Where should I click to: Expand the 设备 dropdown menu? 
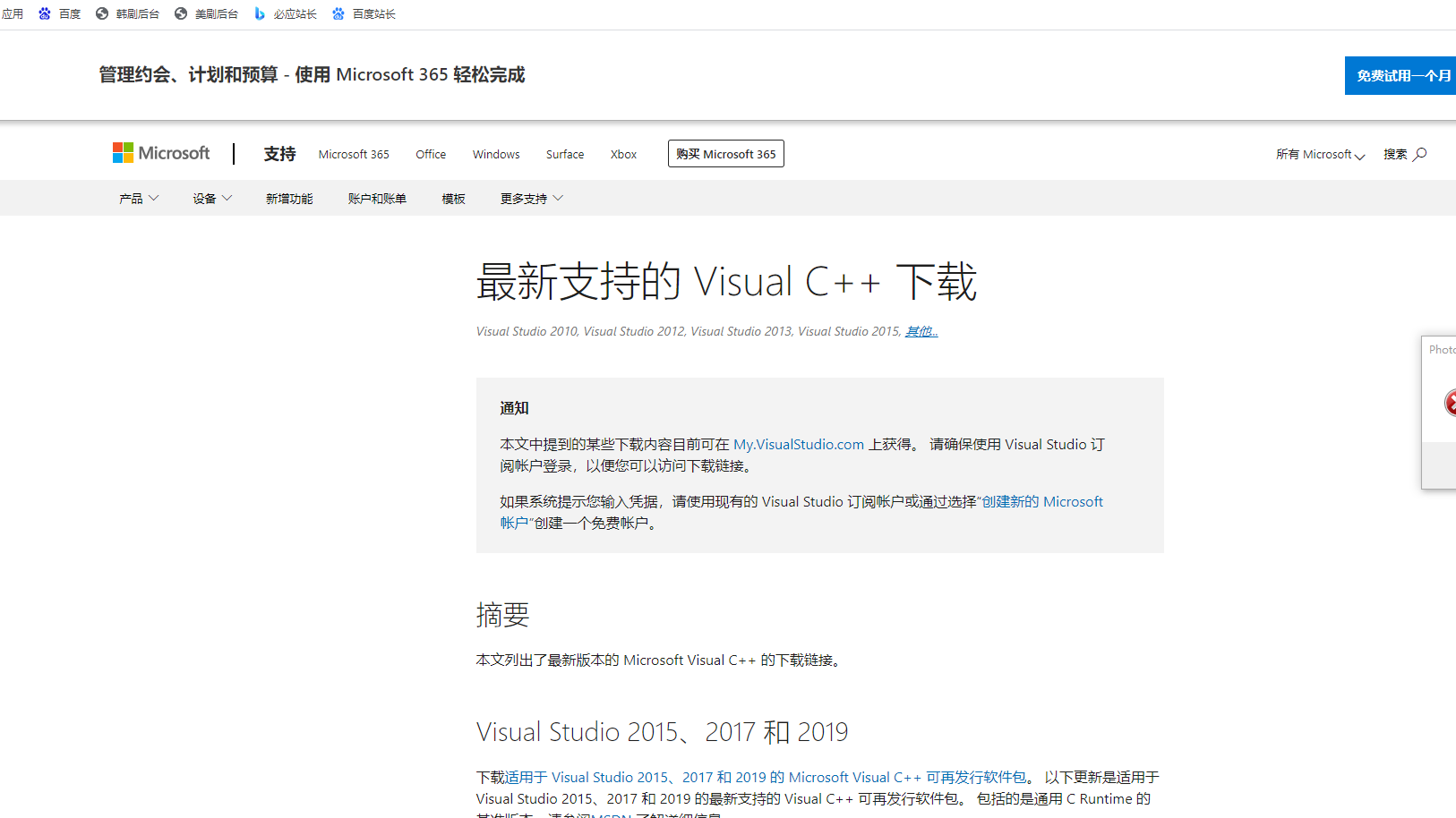pyautogui.click(x=211, y=198)
